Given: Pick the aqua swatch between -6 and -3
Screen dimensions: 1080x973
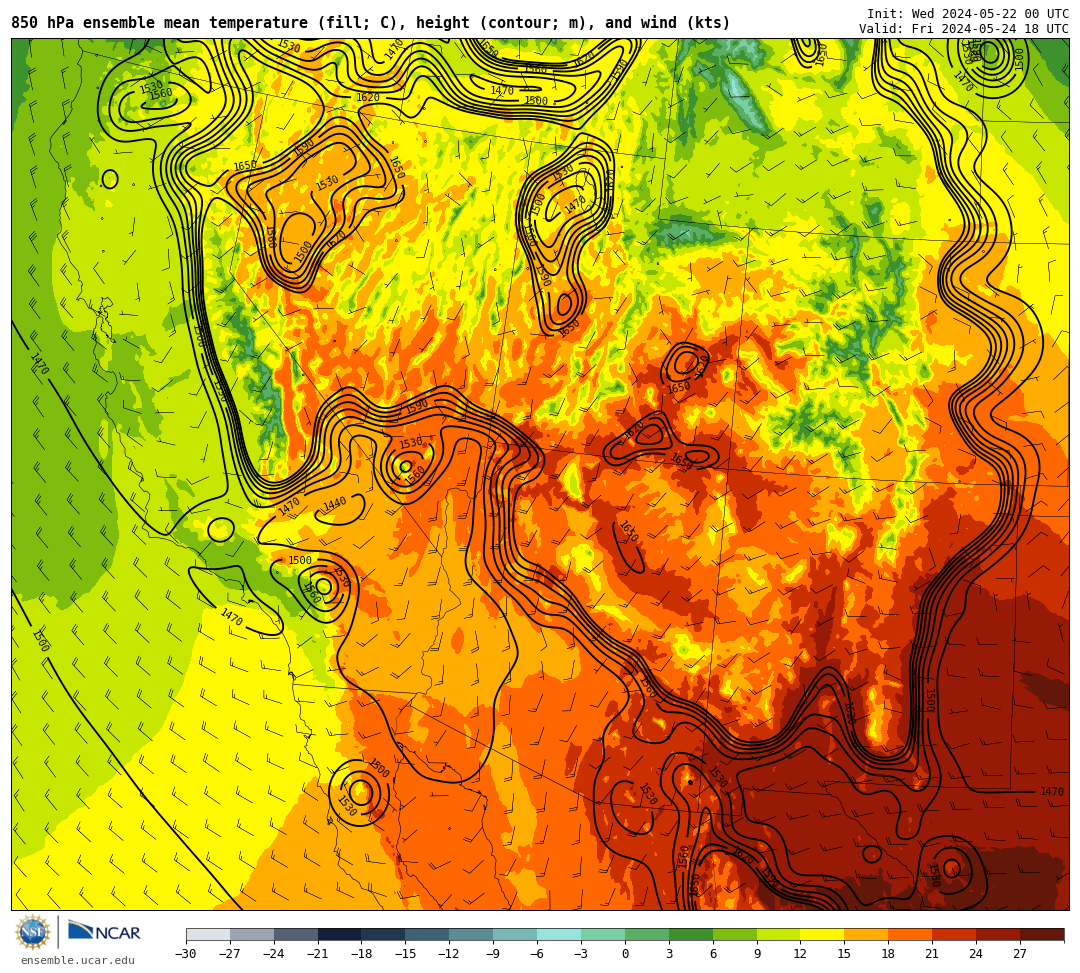Looking at the screenshot, I should pos(559,934).
